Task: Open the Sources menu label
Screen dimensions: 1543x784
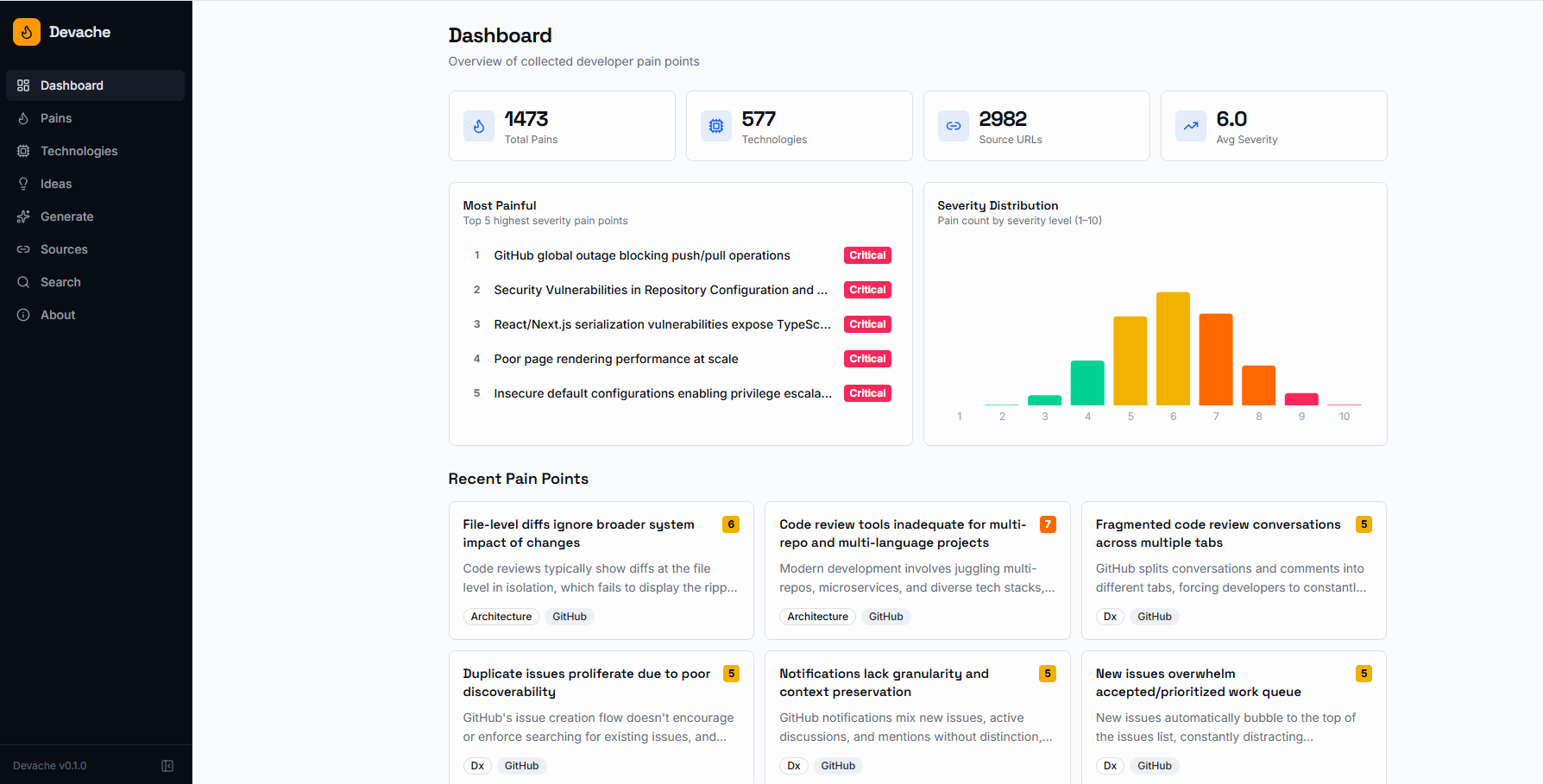Action: click(64, 249)
